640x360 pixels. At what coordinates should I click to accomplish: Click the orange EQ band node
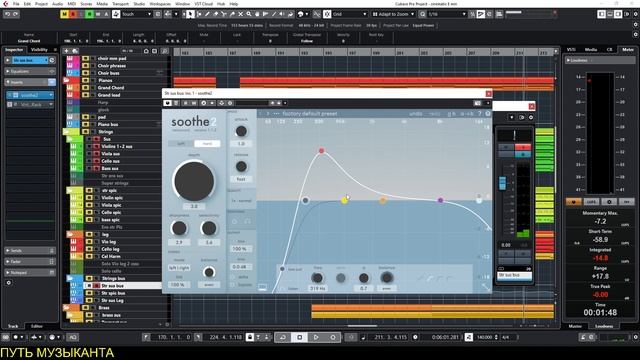tap(383, 200)
